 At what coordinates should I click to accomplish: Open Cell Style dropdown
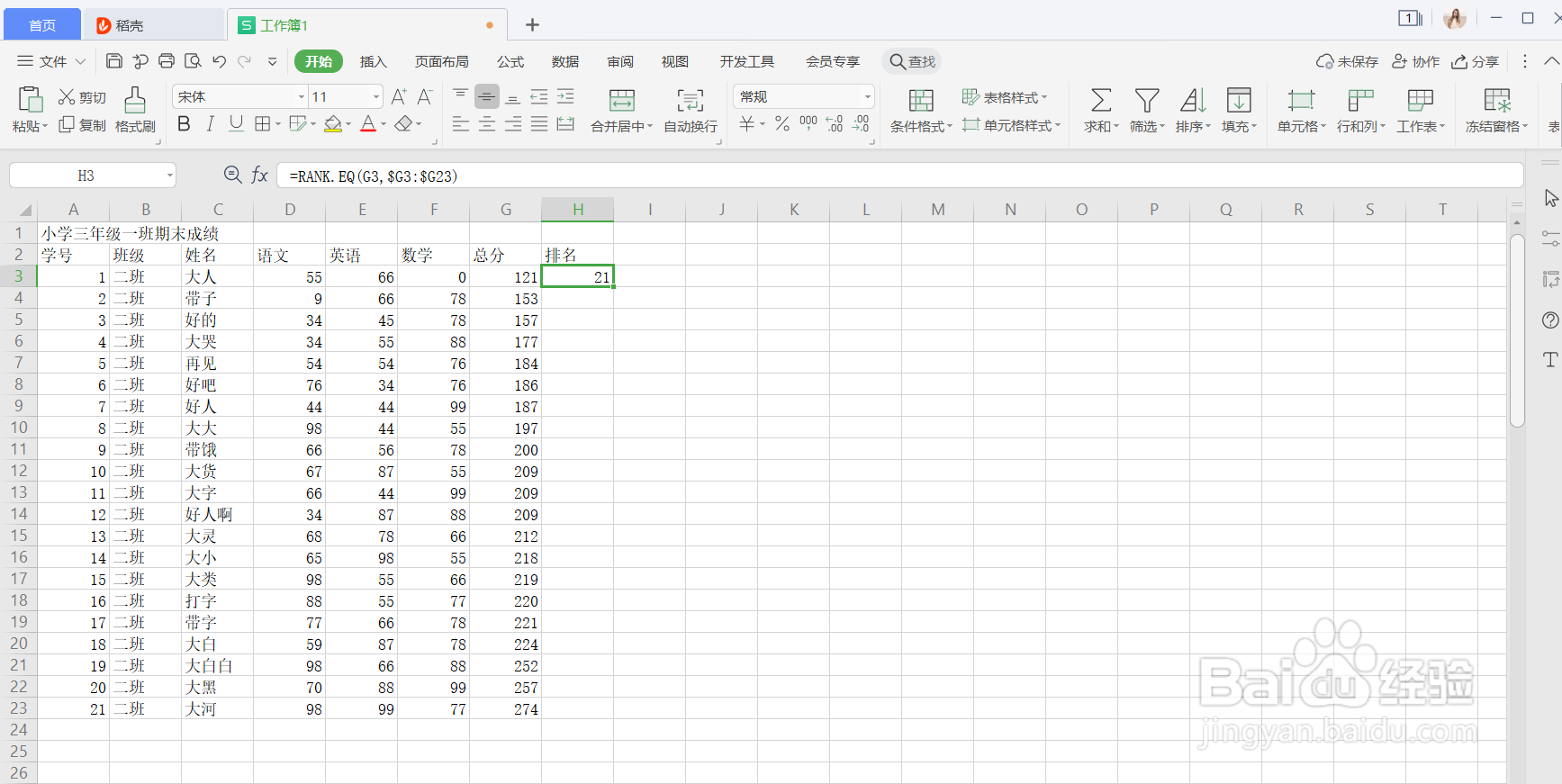point(1011,125)
